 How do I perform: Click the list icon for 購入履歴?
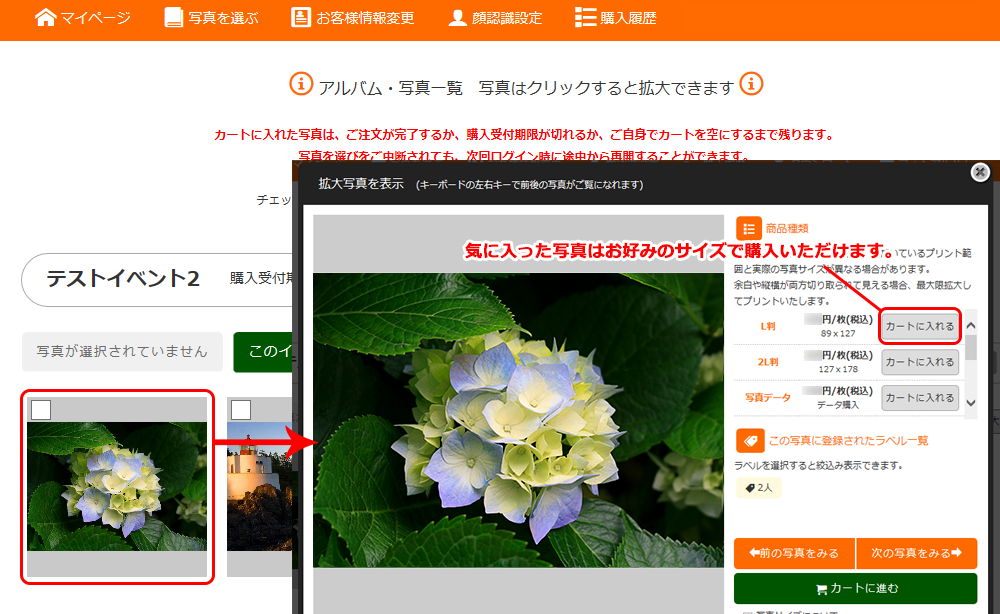pos(585,17)
